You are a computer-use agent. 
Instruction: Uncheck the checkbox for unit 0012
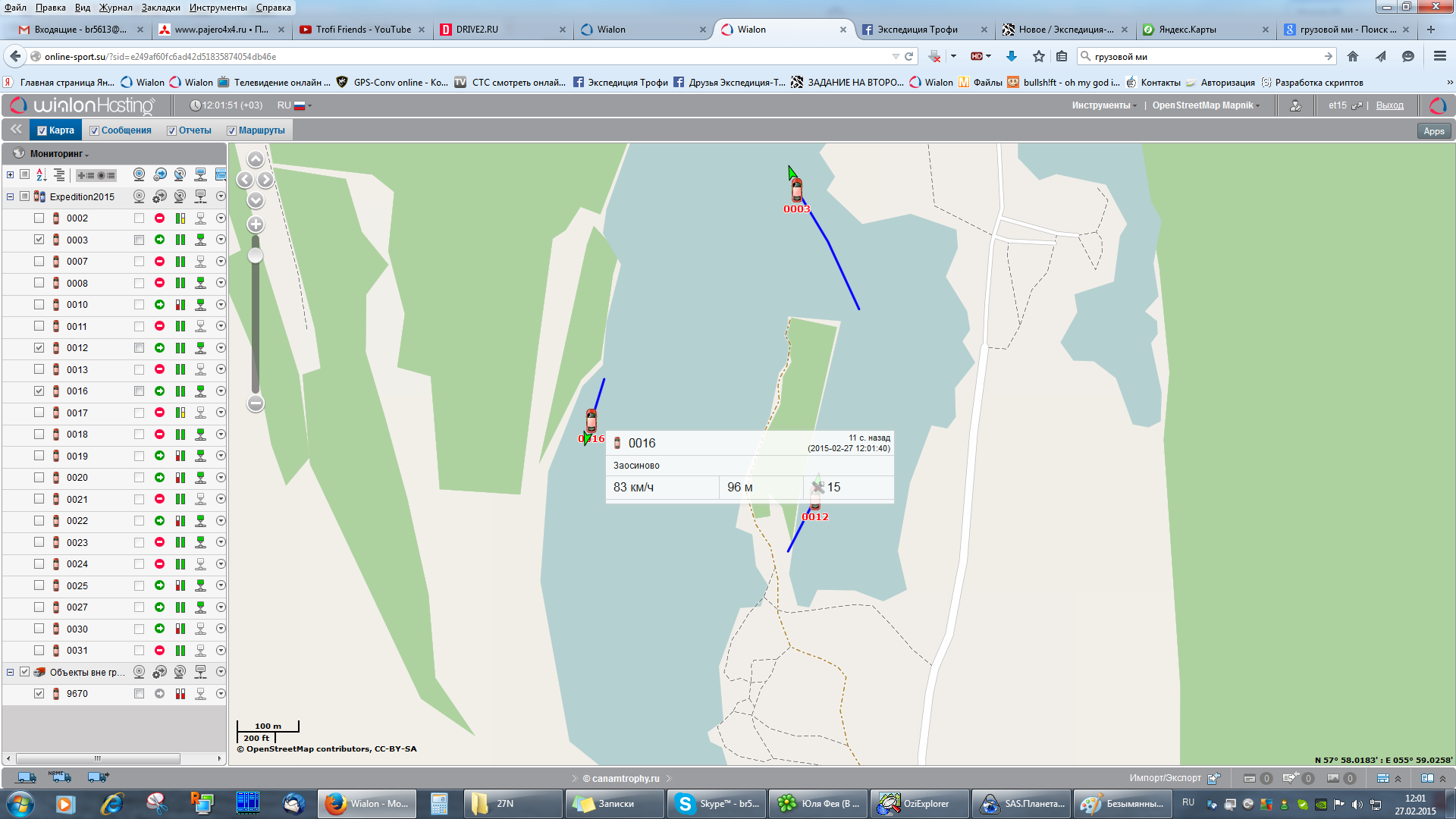(39, 348)
